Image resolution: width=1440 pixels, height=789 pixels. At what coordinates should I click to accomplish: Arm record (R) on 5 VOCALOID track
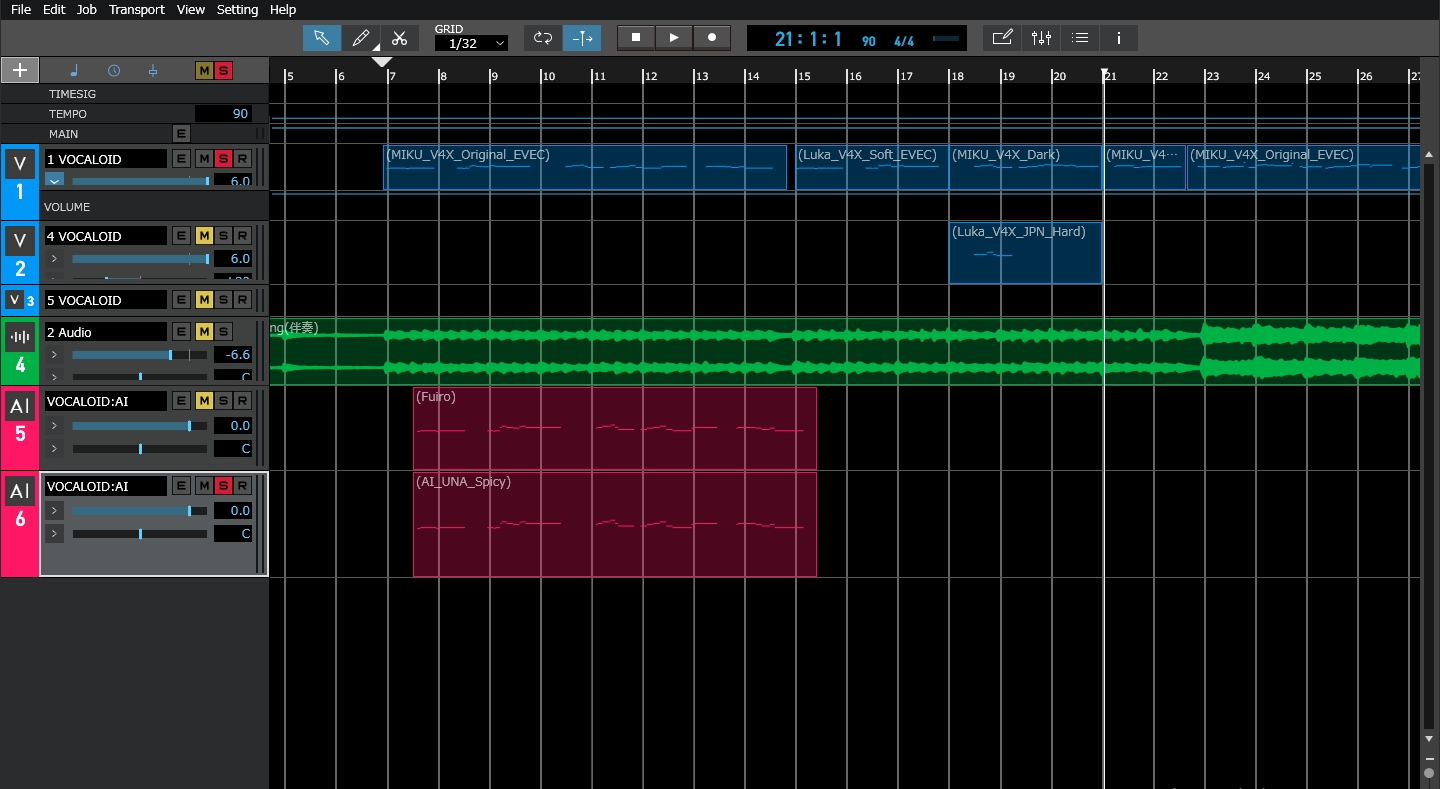241,300
